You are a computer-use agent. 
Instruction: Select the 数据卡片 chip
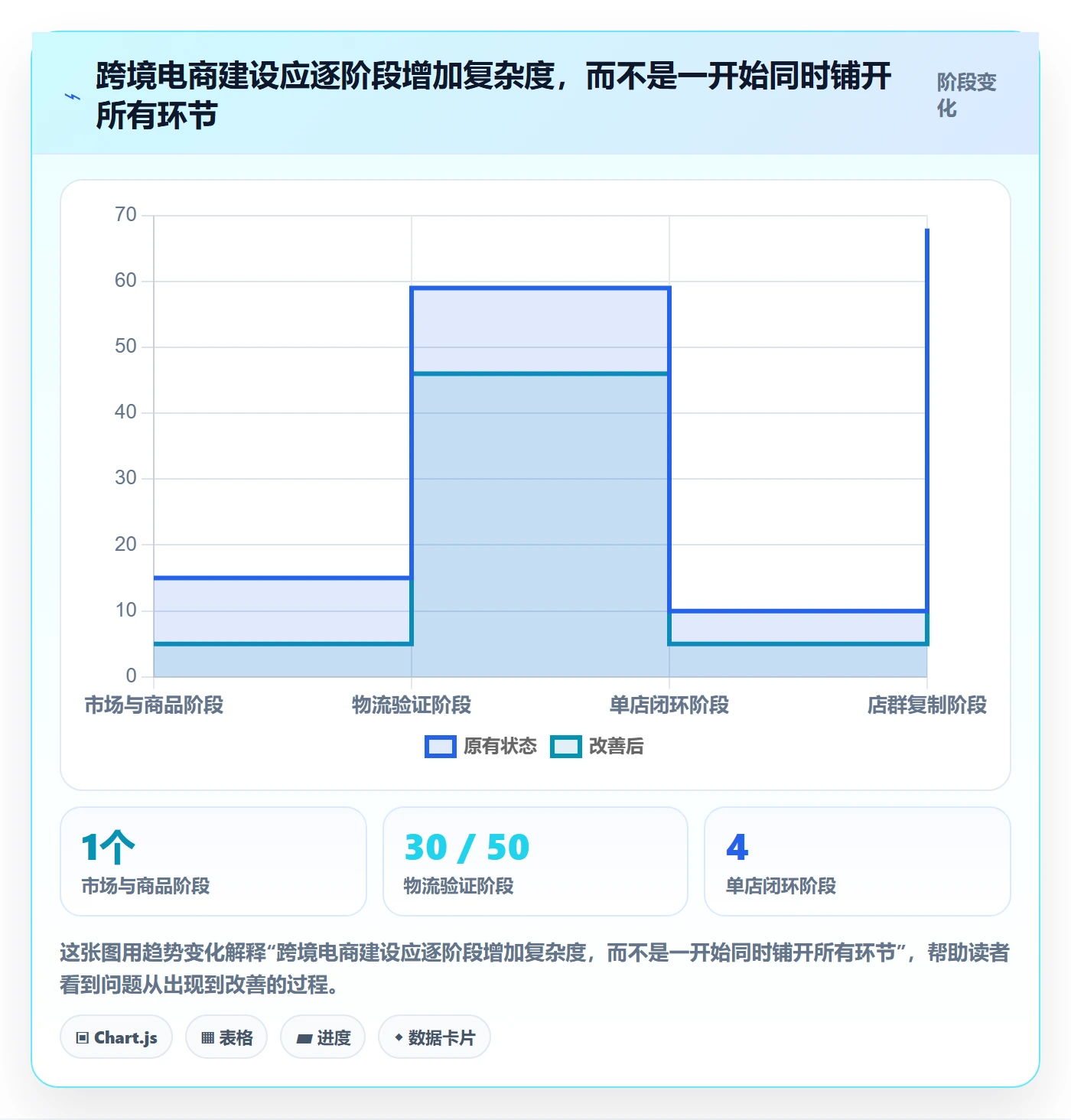pyautogui.click(x=435, y=1037)
